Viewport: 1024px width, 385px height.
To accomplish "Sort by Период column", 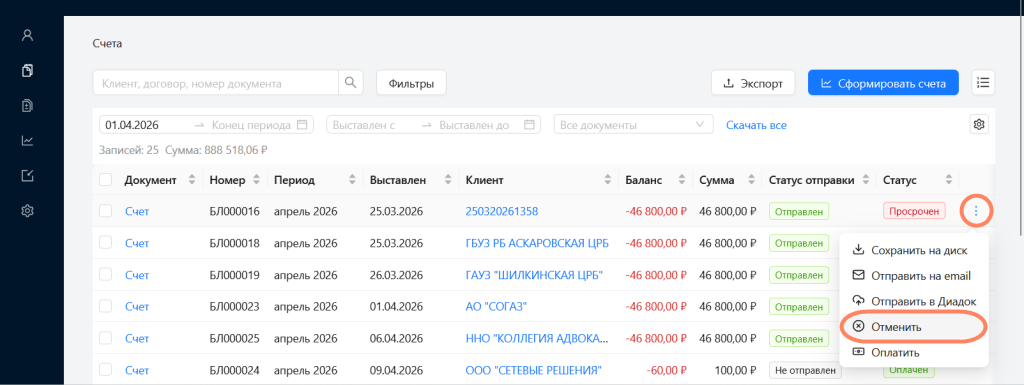I will [352, 179].
